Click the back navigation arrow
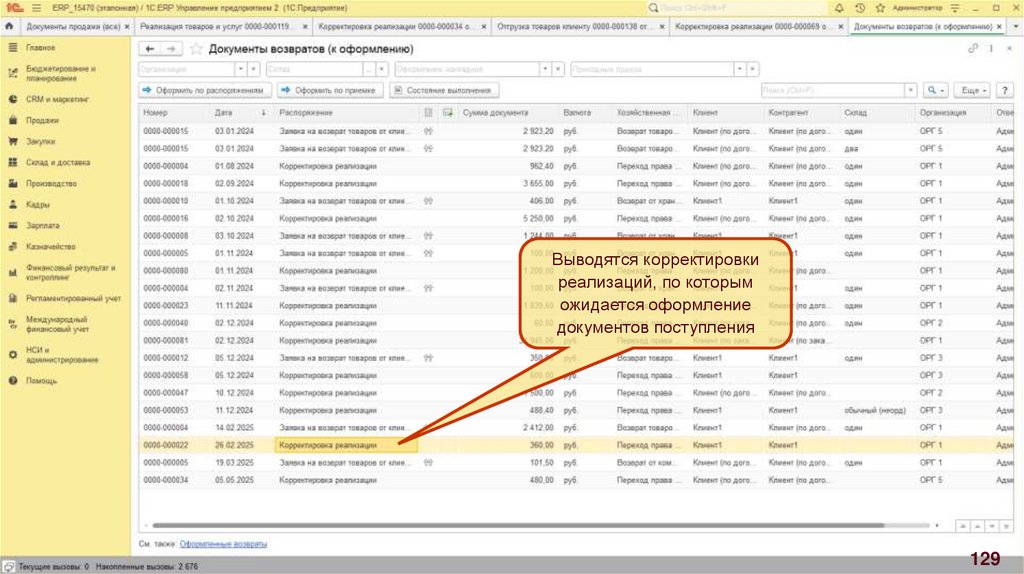 [x=150, y=49]
